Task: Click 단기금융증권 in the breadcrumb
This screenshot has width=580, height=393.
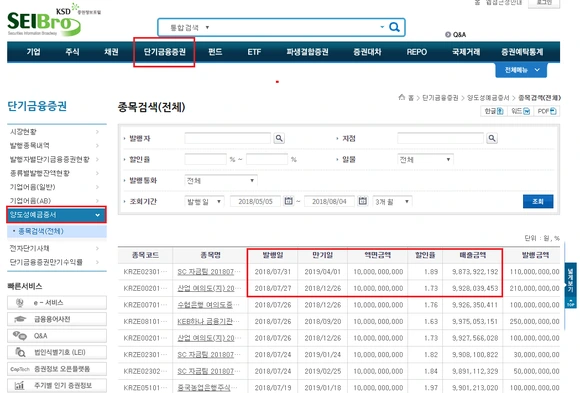Action: point(440,98)
